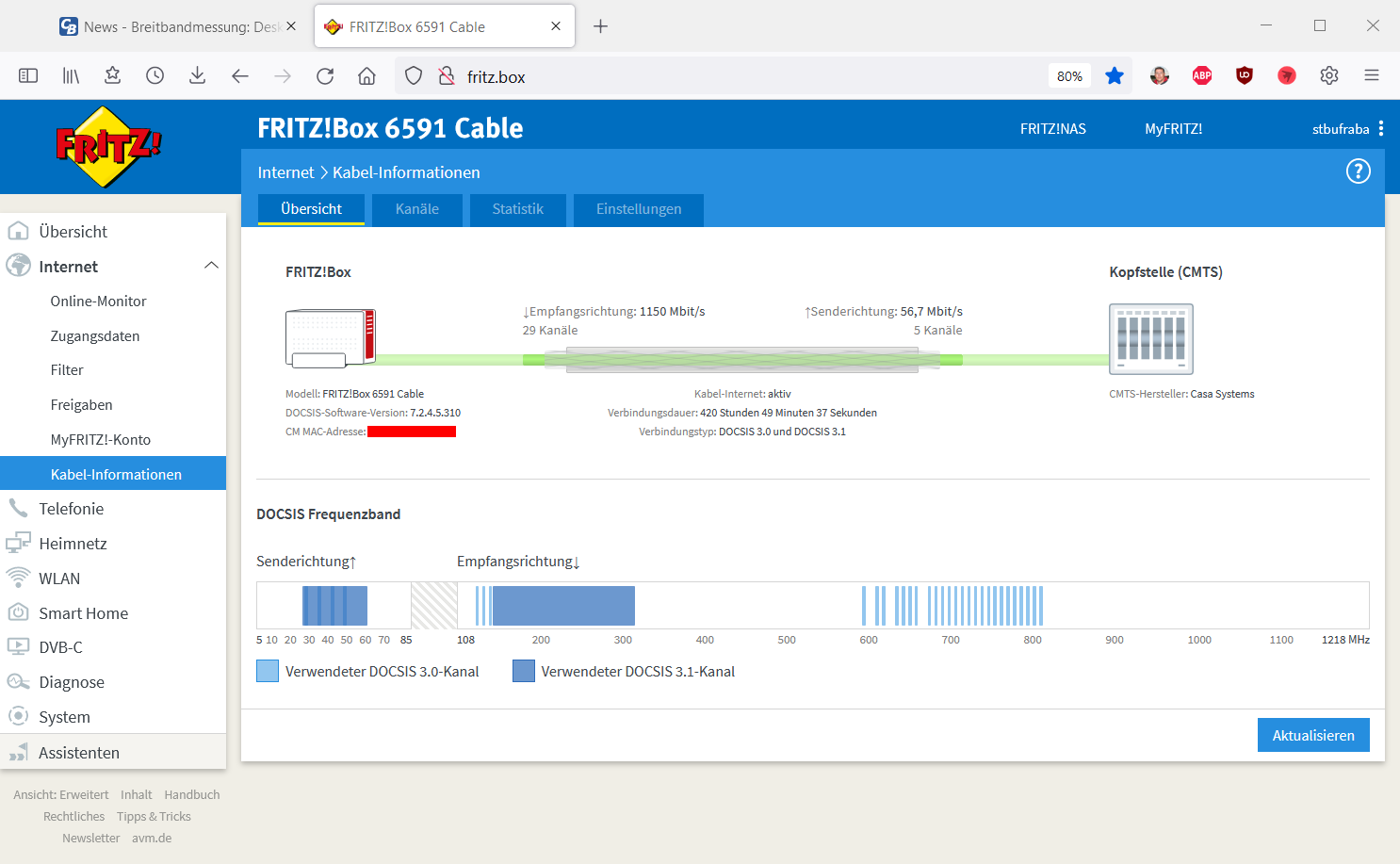1400x864 pixels.
Task: Open the browser hamburger menu
Action: tap(1372, 75)
